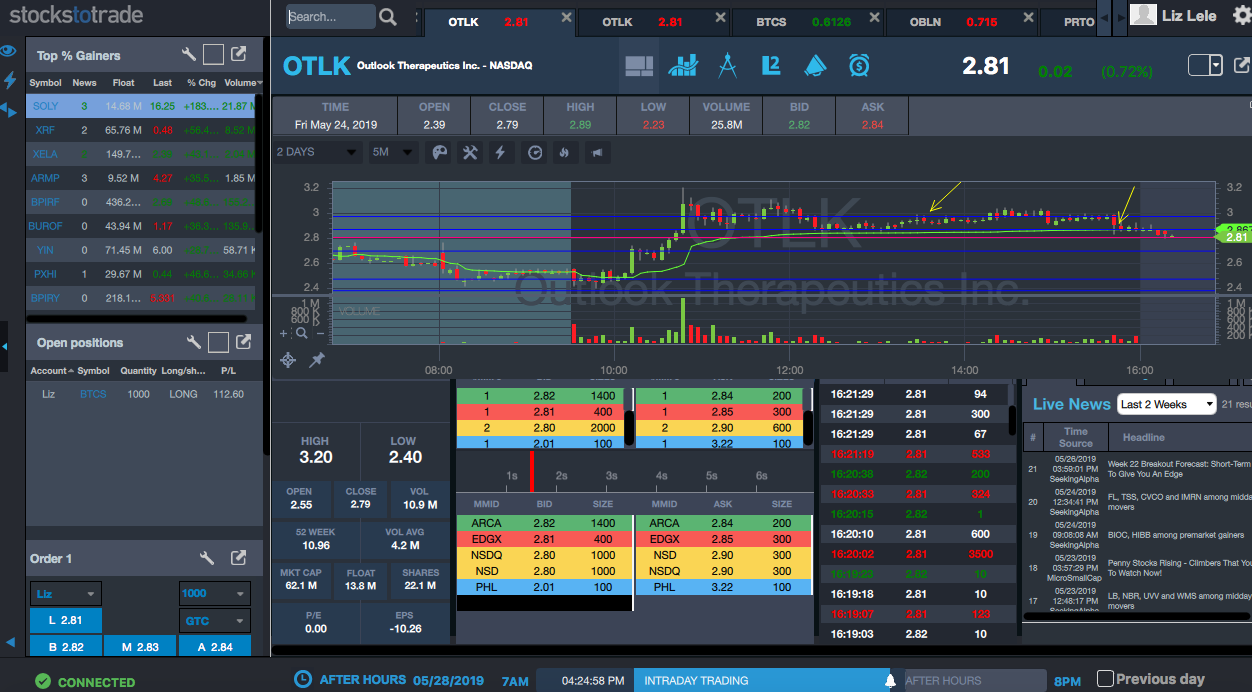Open the chart studies bar-graph icon

coord(684,66)
